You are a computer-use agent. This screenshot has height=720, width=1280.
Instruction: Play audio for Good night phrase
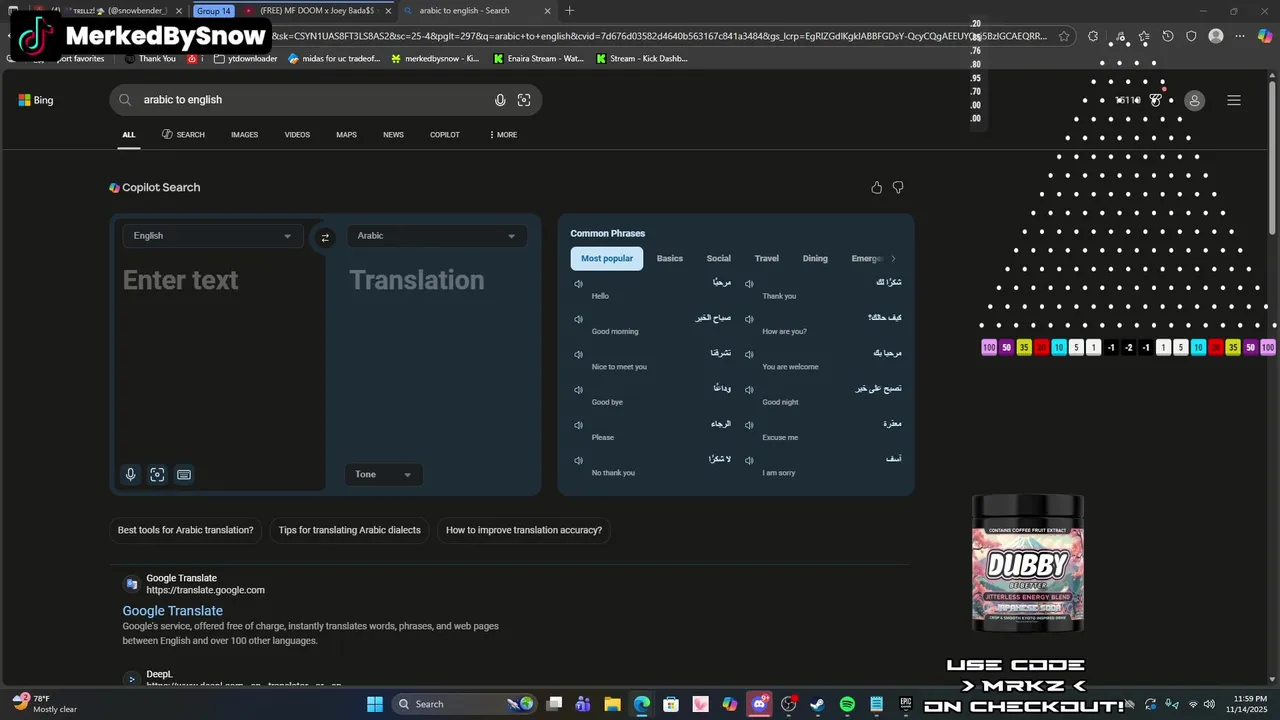tap(749, 389)
